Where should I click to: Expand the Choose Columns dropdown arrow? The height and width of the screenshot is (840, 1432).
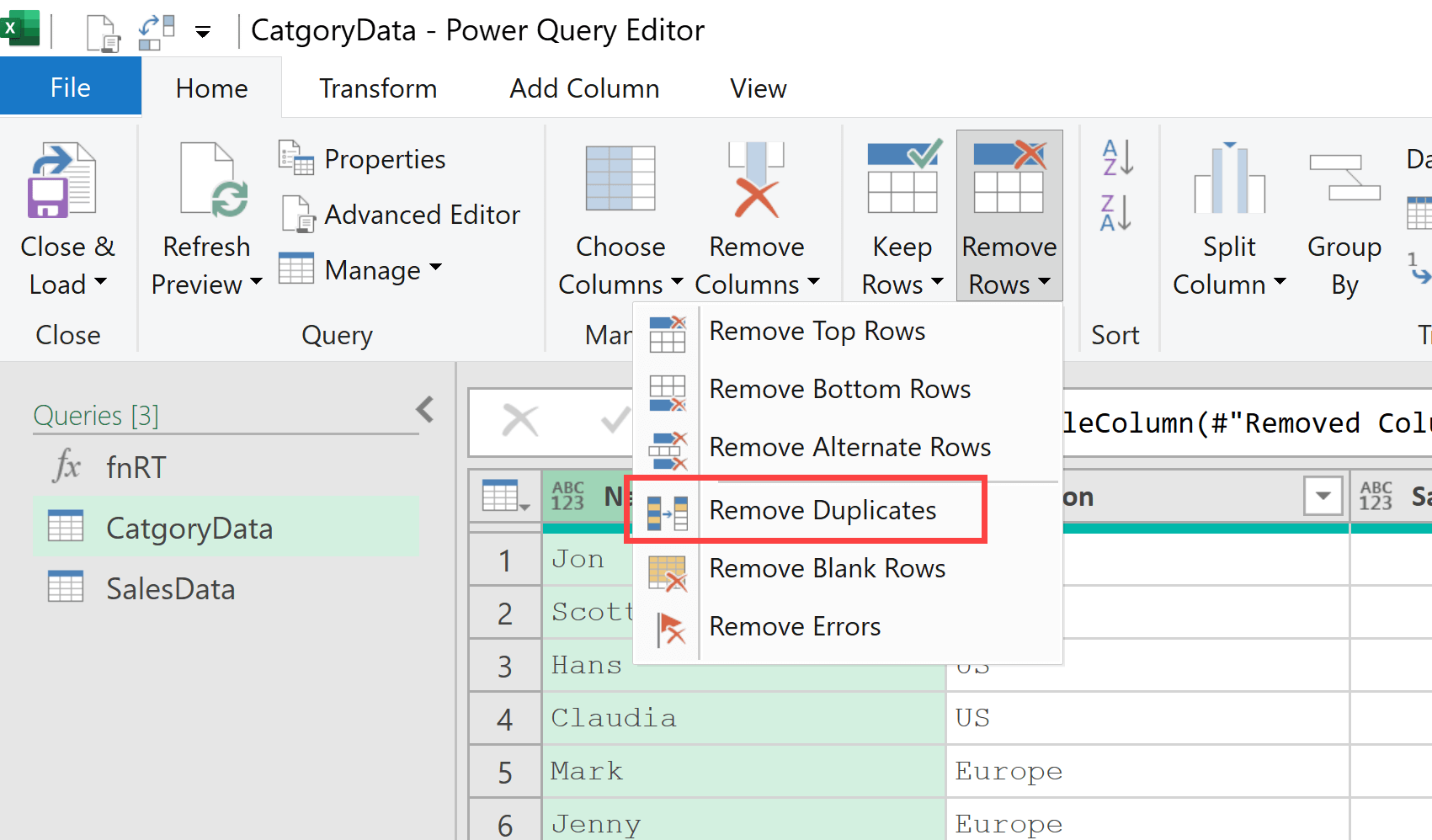(676, 281)
